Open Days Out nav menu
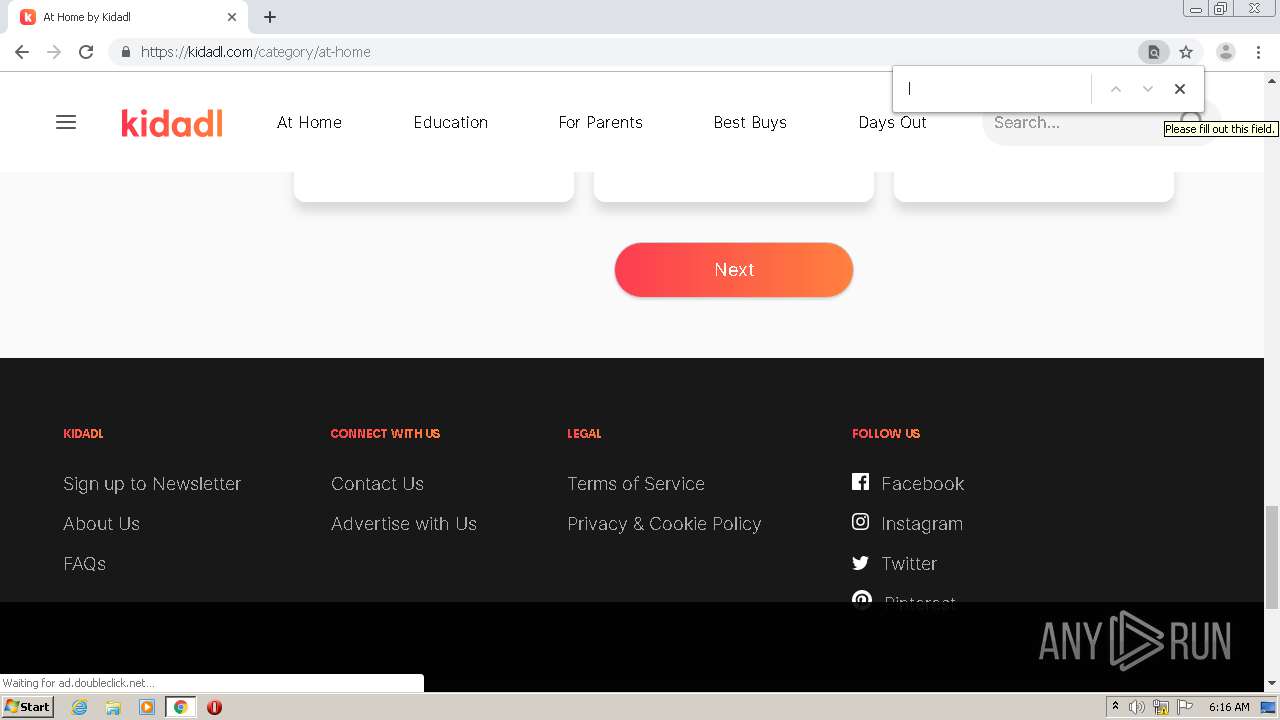This screenshot has height=720, width=1280. (x=892, y=122)
